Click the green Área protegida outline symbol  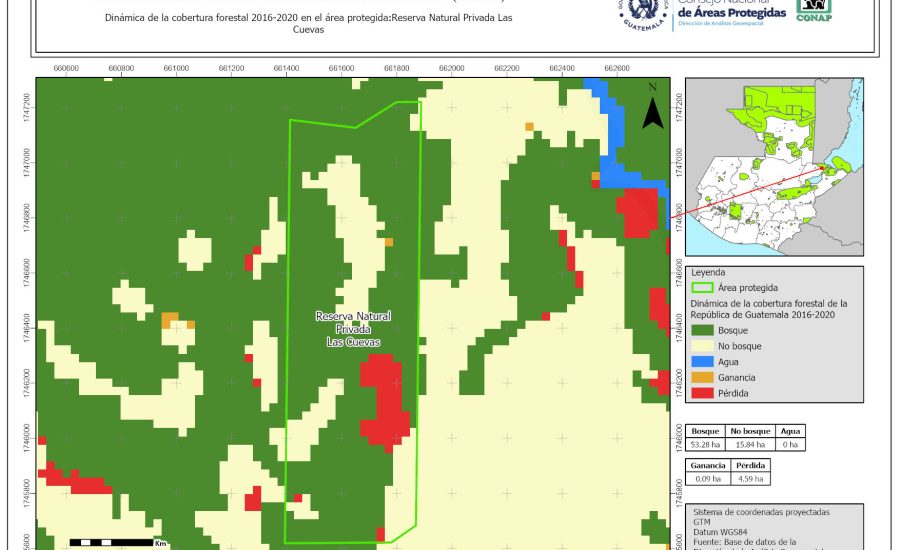pyautogui.click(x=702, y=288)
